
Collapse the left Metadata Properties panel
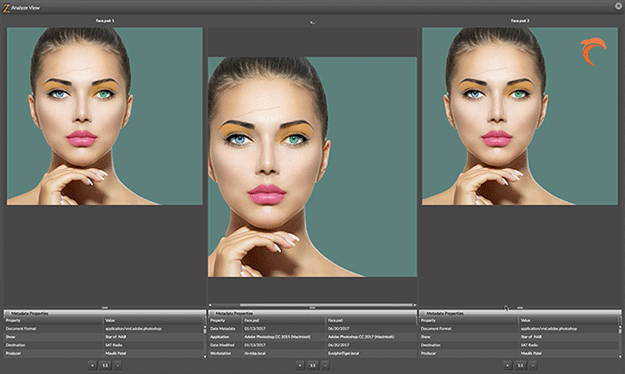pos(7,313)
